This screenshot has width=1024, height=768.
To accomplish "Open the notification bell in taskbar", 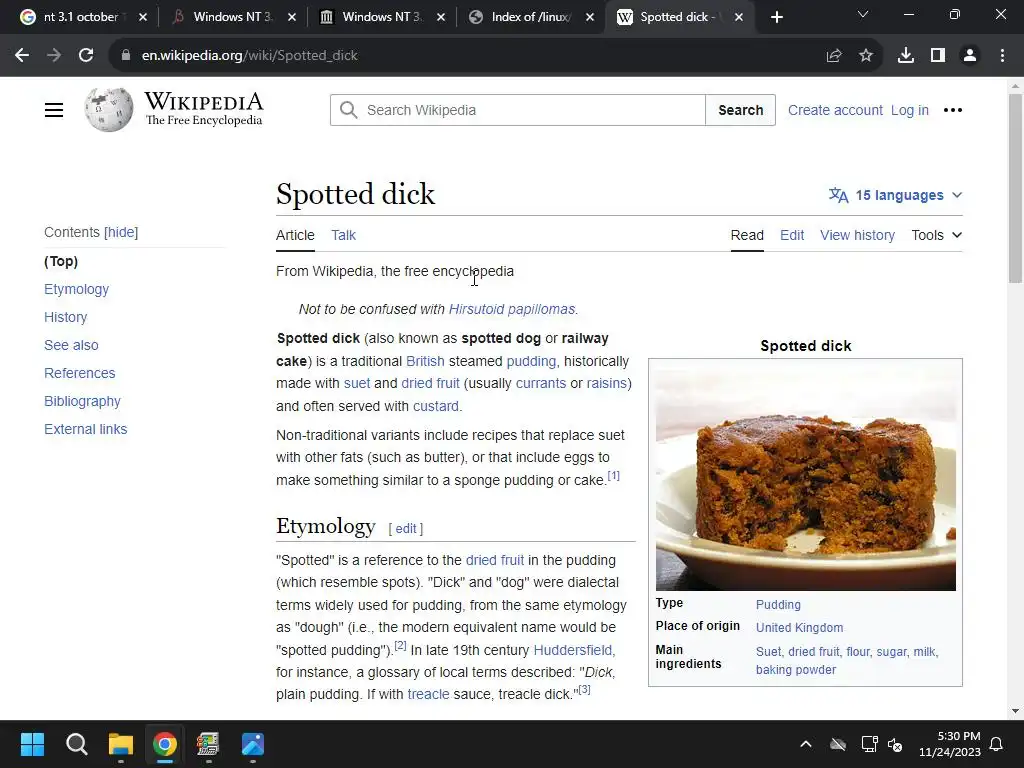I will coord(997,744).
